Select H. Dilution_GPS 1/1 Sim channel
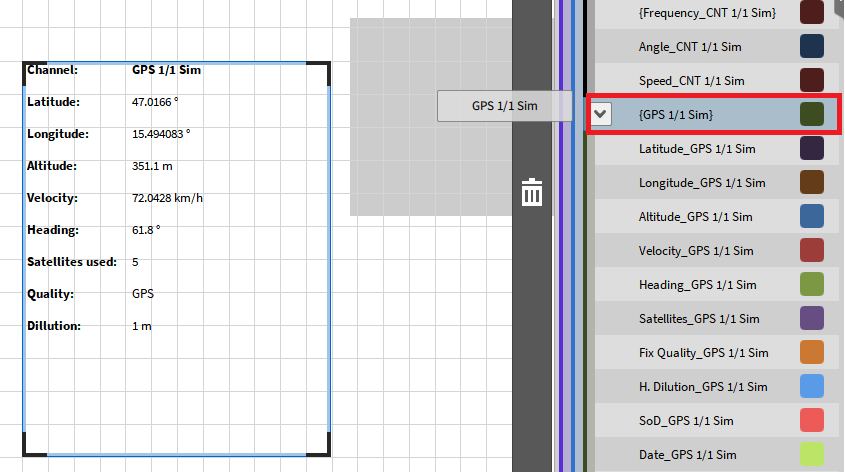This screenshot has width=845, height=472. [x=703, y=387]
